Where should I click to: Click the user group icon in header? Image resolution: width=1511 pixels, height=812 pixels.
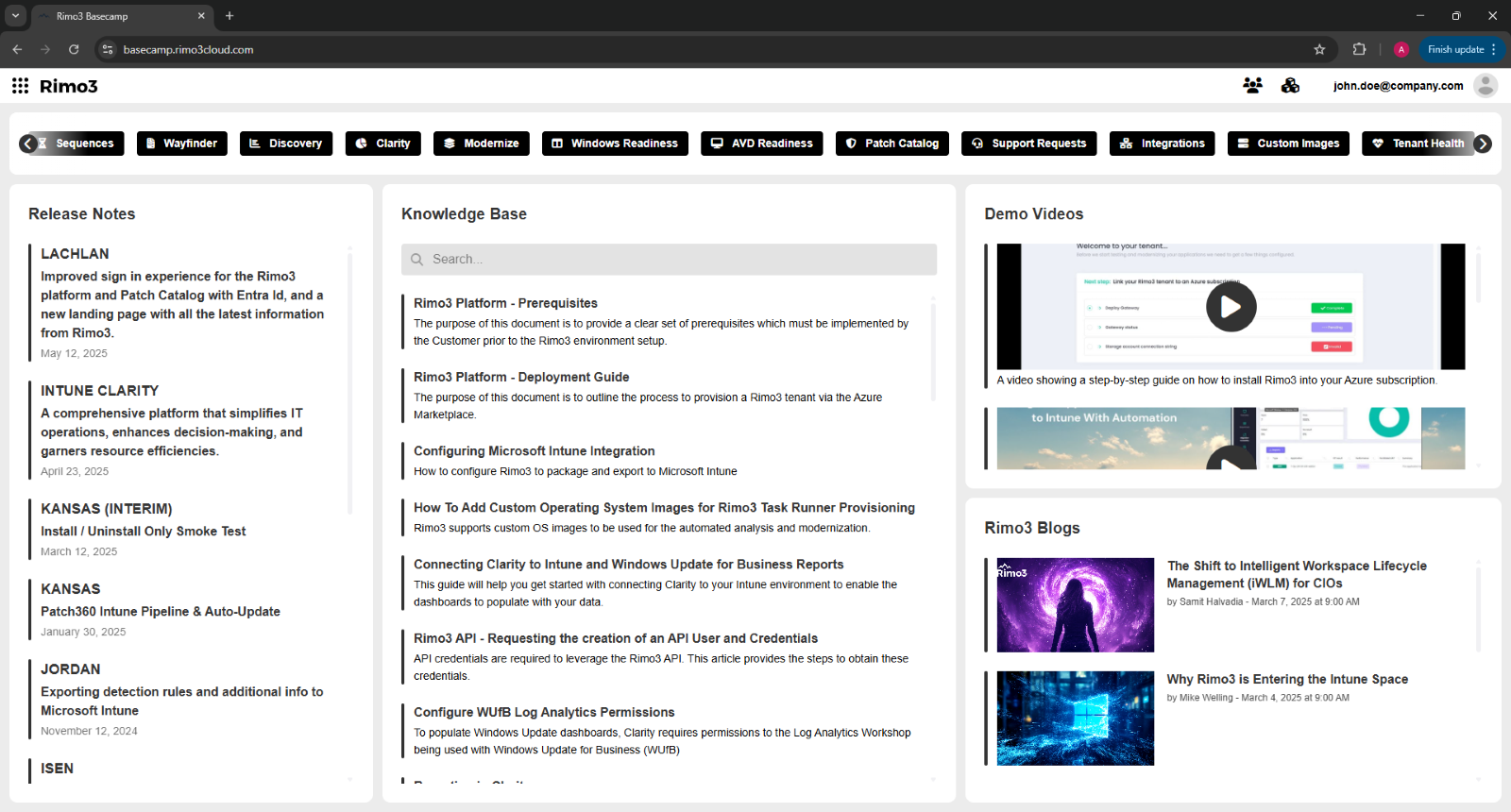(1252, 86)
